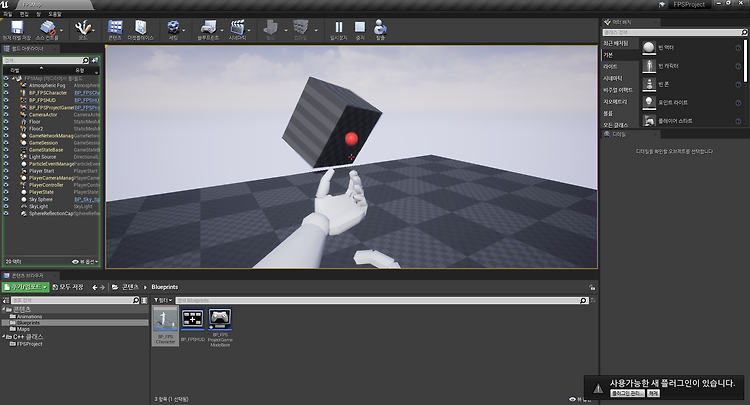Navigate forward in Content Browser
The image size is (750, 405).
click(x=102, y=287)
